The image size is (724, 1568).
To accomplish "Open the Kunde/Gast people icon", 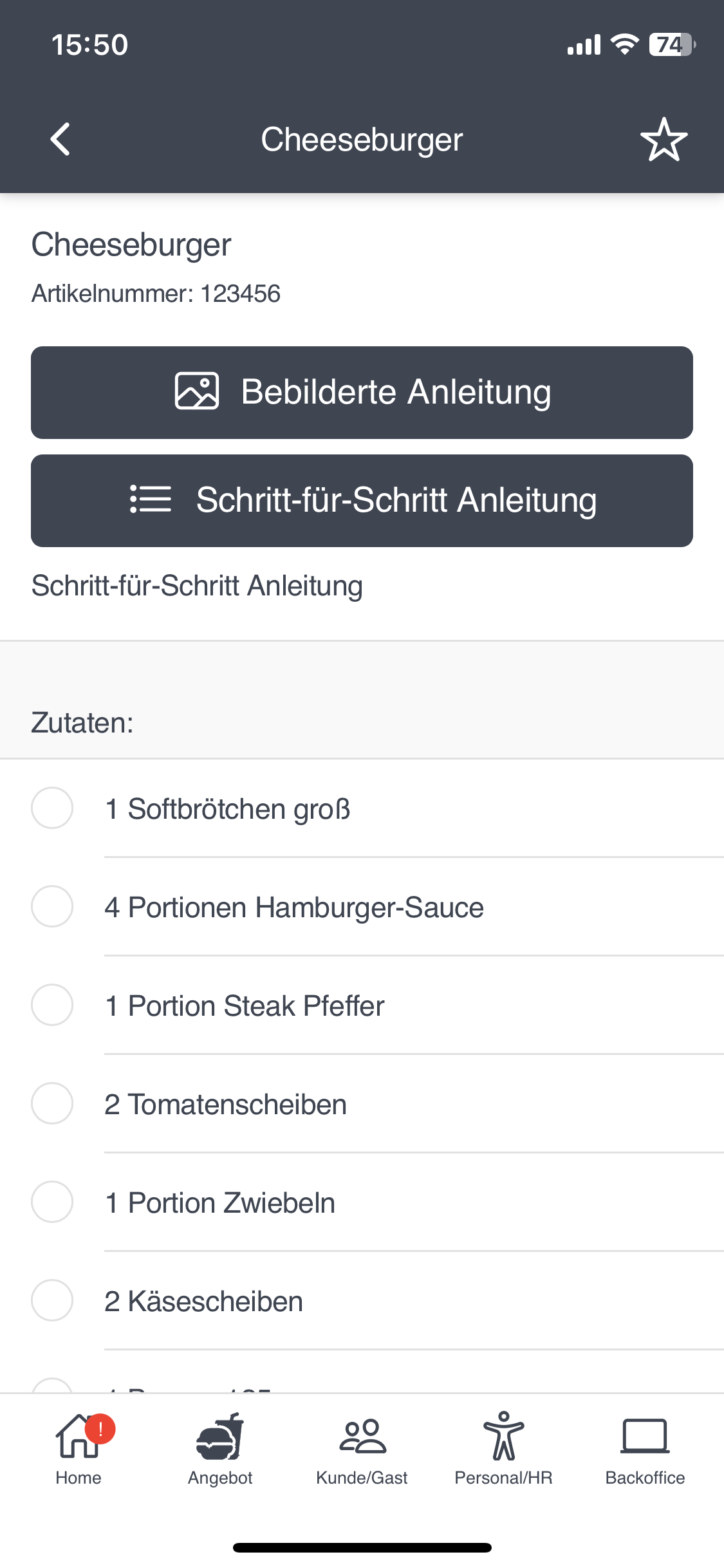I will [x=362, y=1437].
